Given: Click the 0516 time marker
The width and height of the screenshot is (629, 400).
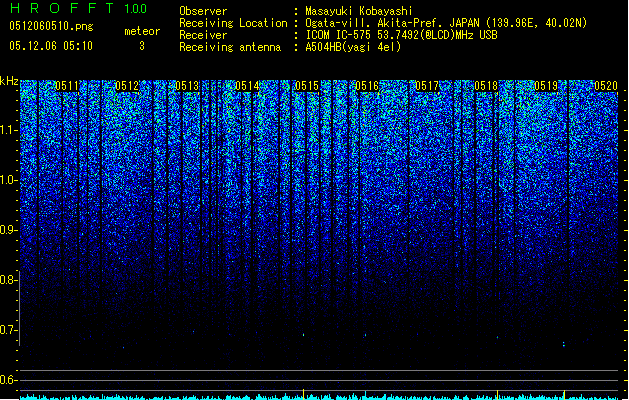Looking at the screenshot, I should click(x=367, y=86).
